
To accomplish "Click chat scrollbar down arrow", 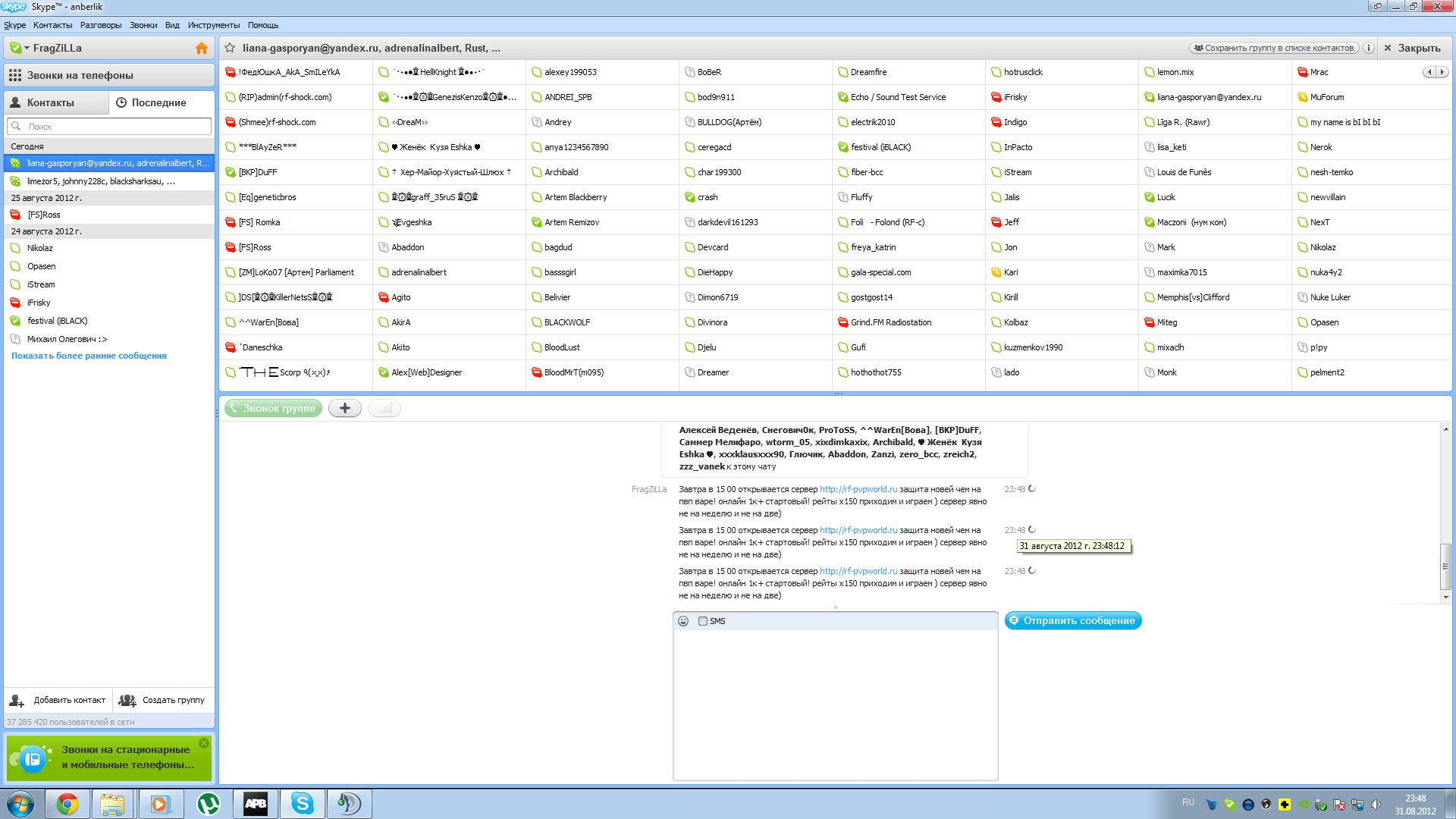I will point(1446,597).
